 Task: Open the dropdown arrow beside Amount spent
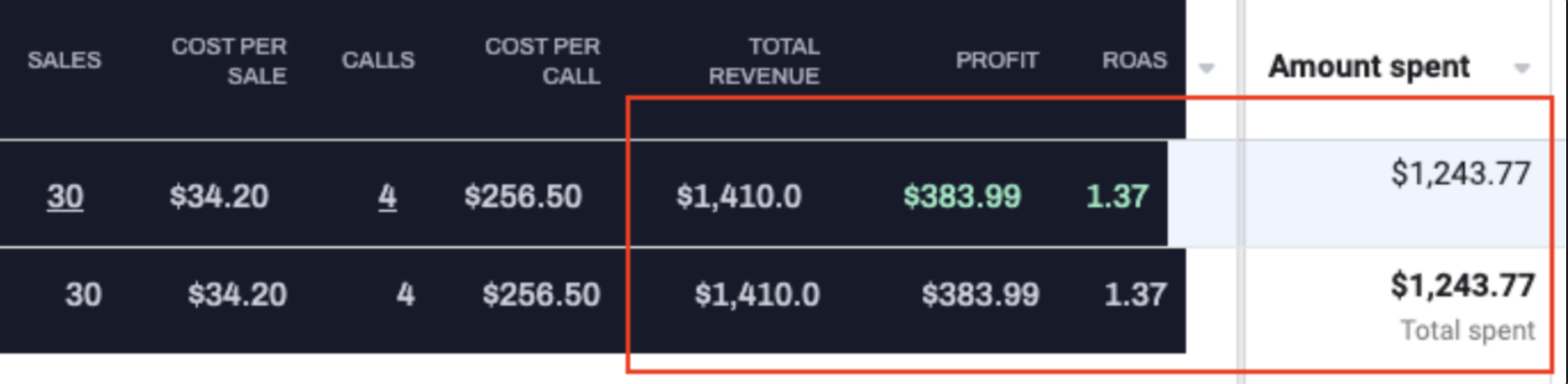click(x=1521, y=68)
